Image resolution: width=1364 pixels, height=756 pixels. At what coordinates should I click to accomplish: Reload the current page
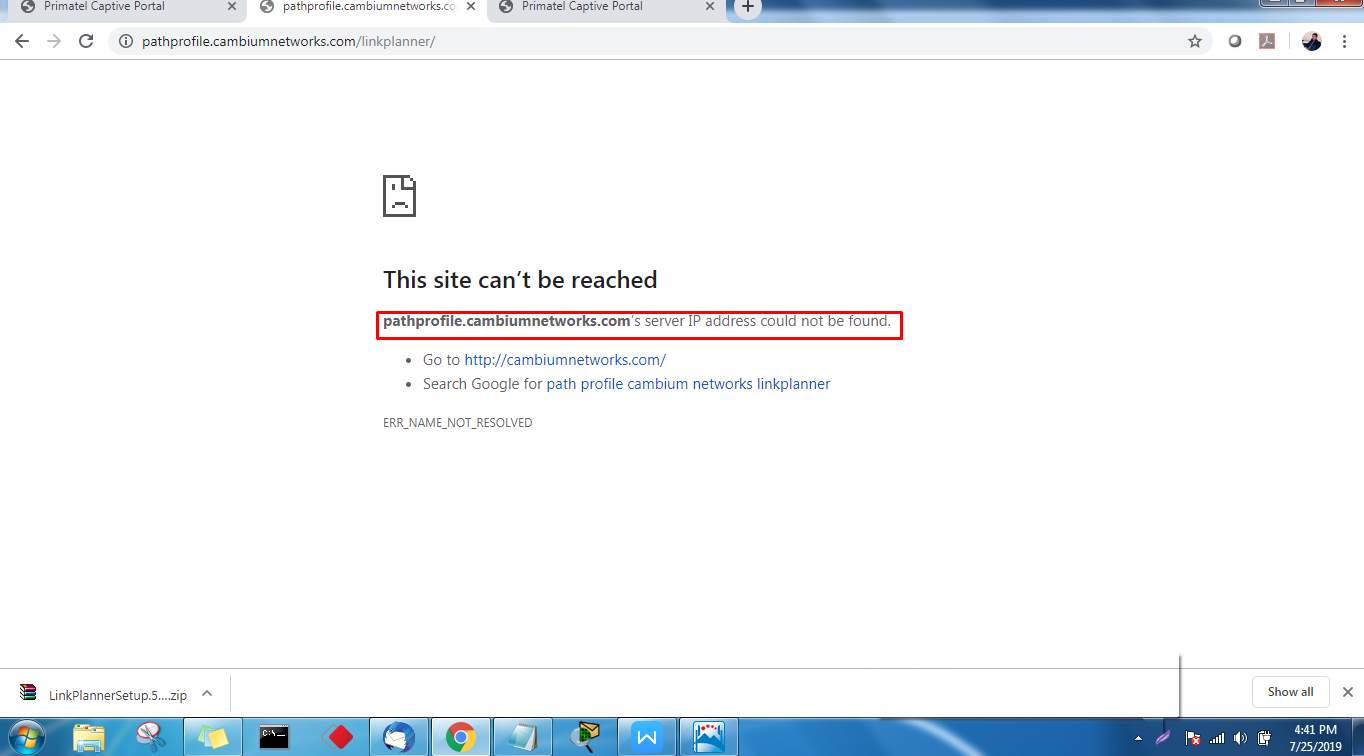pos(85,41)
